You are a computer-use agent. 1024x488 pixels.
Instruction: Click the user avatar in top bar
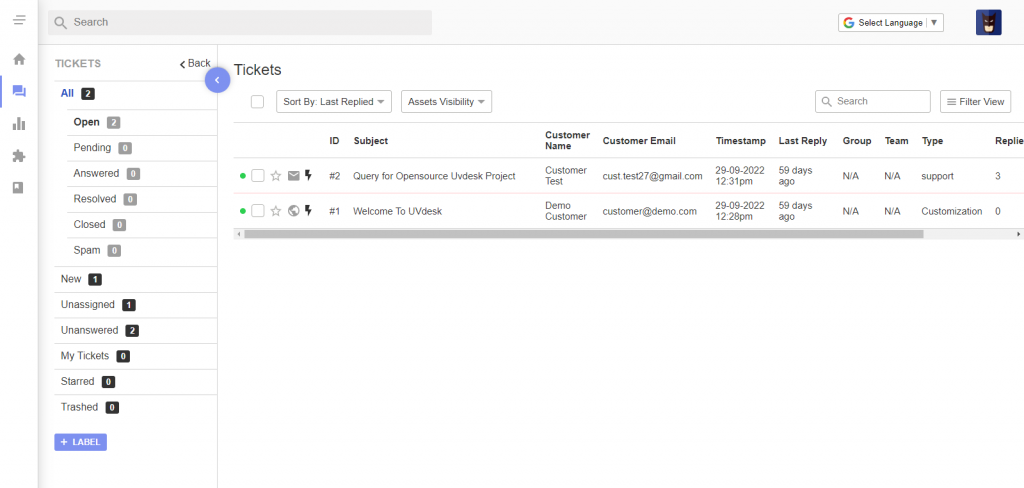pyautogui.click(x=988, y=22)
